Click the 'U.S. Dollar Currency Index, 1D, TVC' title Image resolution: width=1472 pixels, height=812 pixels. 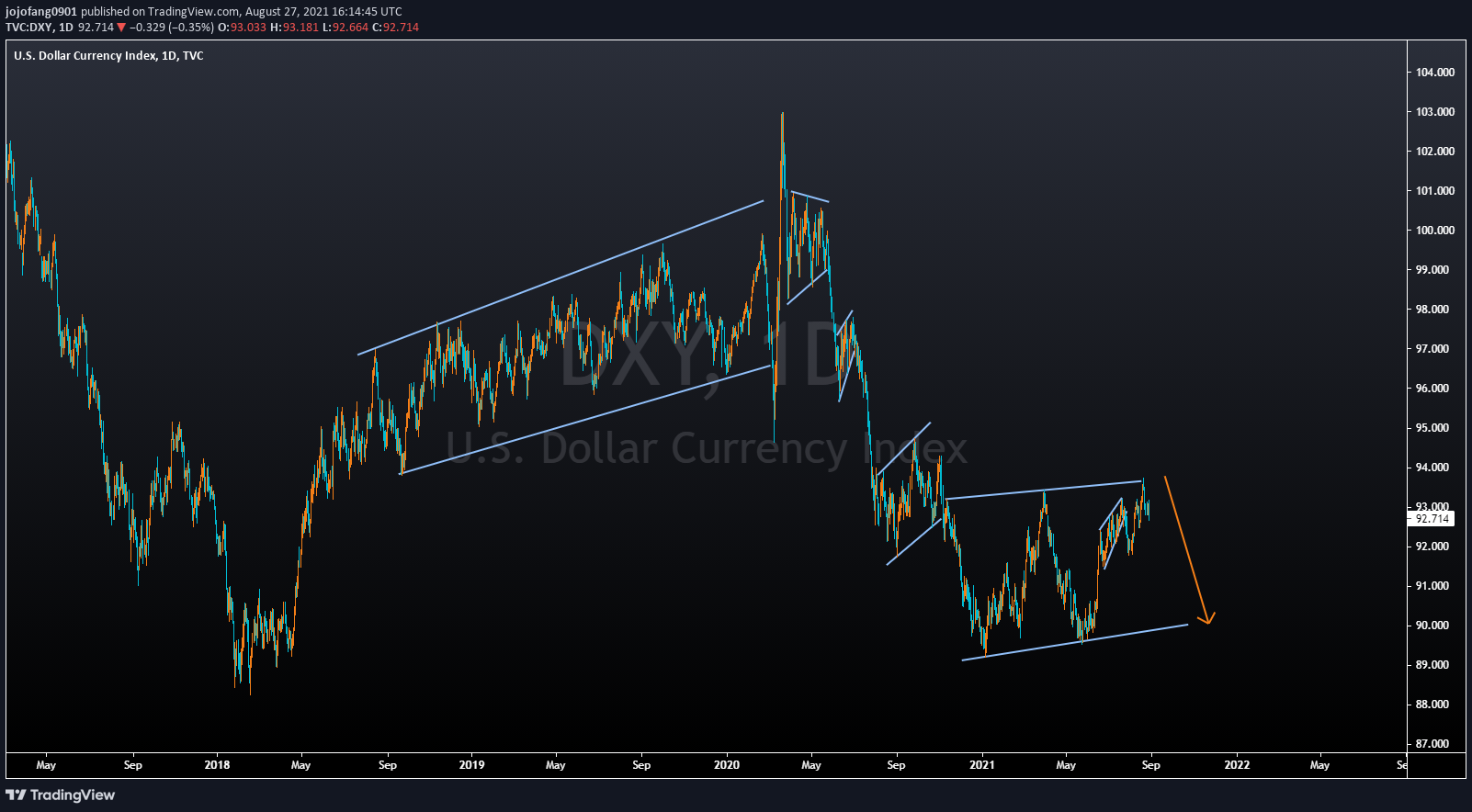click(x=108, y=56)
